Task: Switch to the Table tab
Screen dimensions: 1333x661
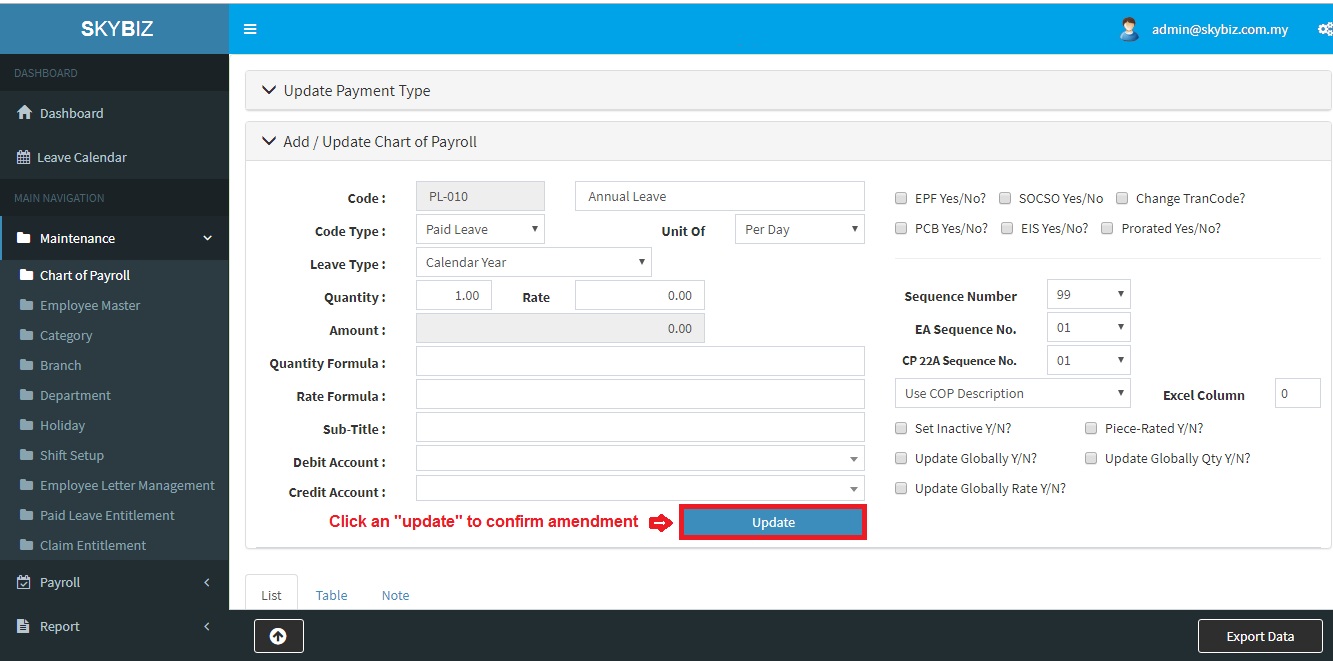Action: tap(331, 595)
